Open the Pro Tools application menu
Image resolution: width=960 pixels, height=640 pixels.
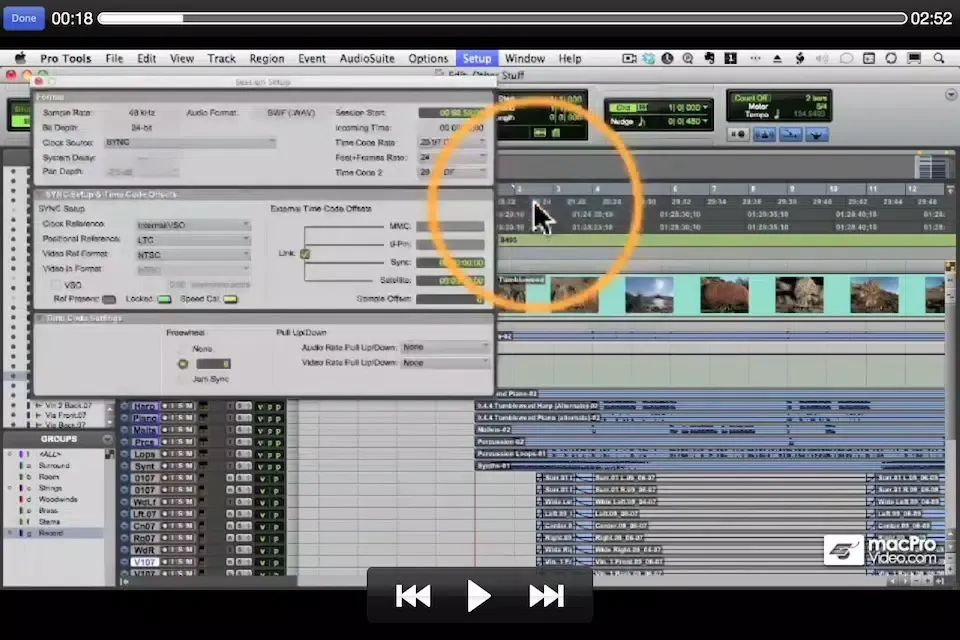[66, 58]
